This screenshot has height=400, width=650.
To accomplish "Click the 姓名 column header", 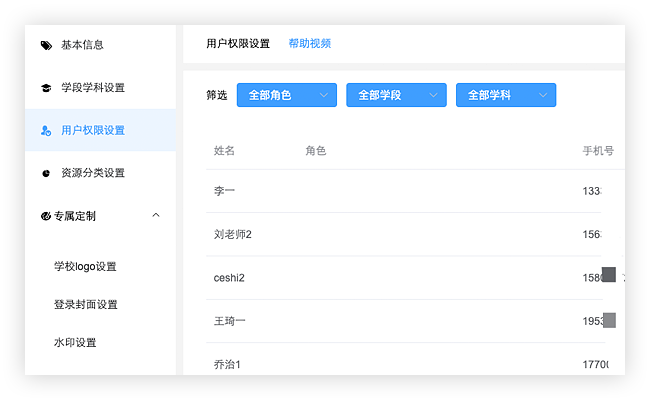I will [x=224, y=151].
